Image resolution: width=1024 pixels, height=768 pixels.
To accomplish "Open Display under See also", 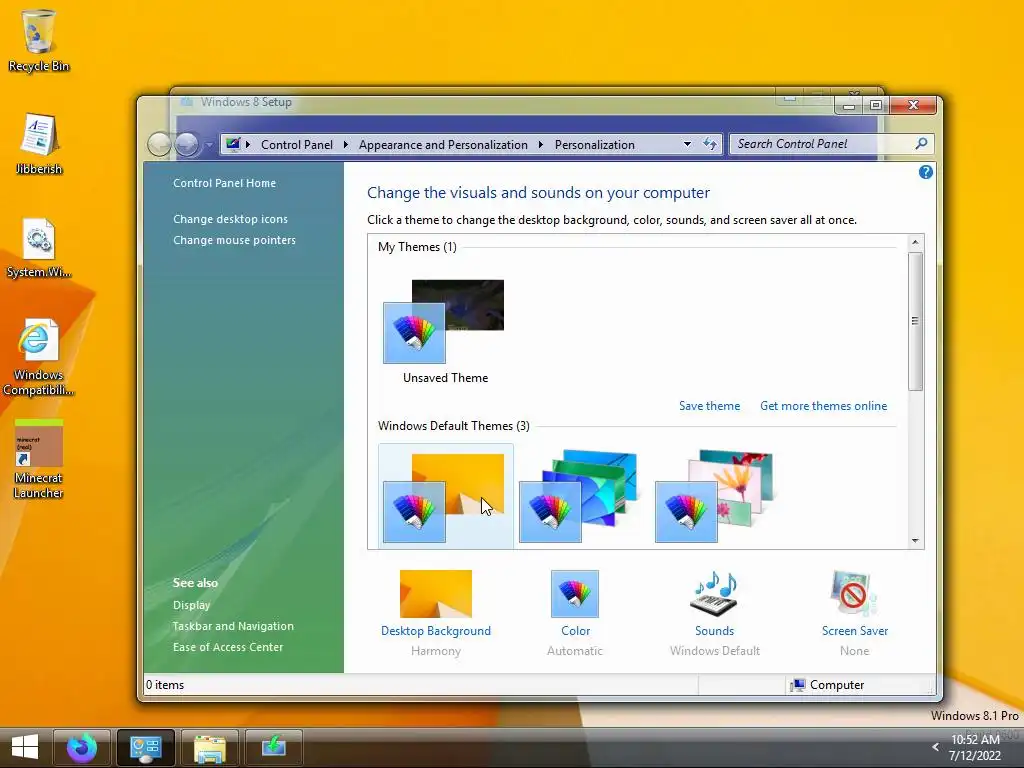I will point(191,605).
